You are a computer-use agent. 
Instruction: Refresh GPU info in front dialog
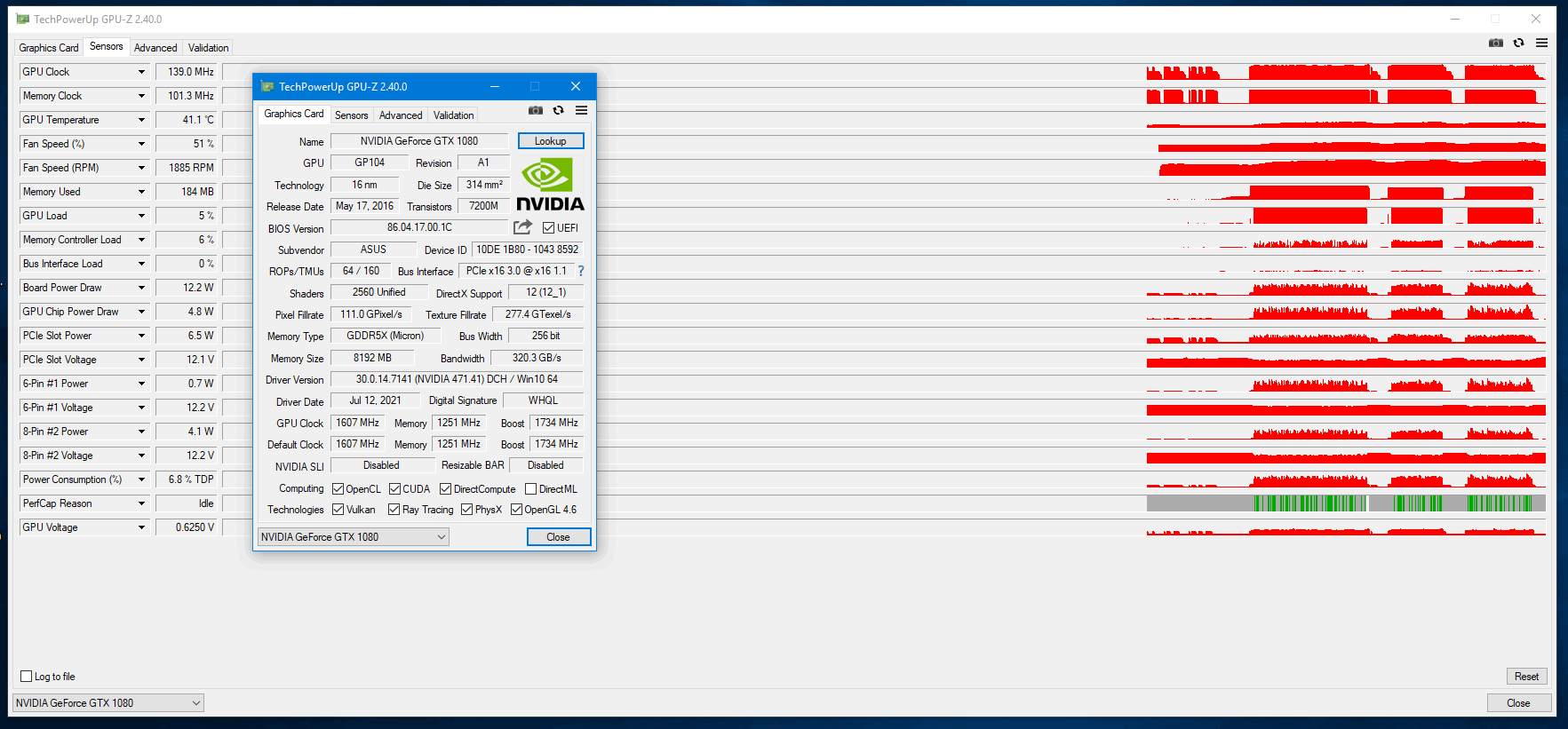pyautogui.click(x=558, y=111)
